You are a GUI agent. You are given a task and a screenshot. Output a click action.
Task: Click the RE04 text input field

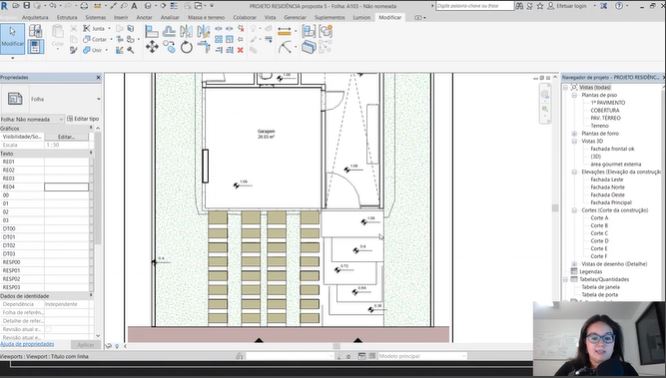click(67, 187)
